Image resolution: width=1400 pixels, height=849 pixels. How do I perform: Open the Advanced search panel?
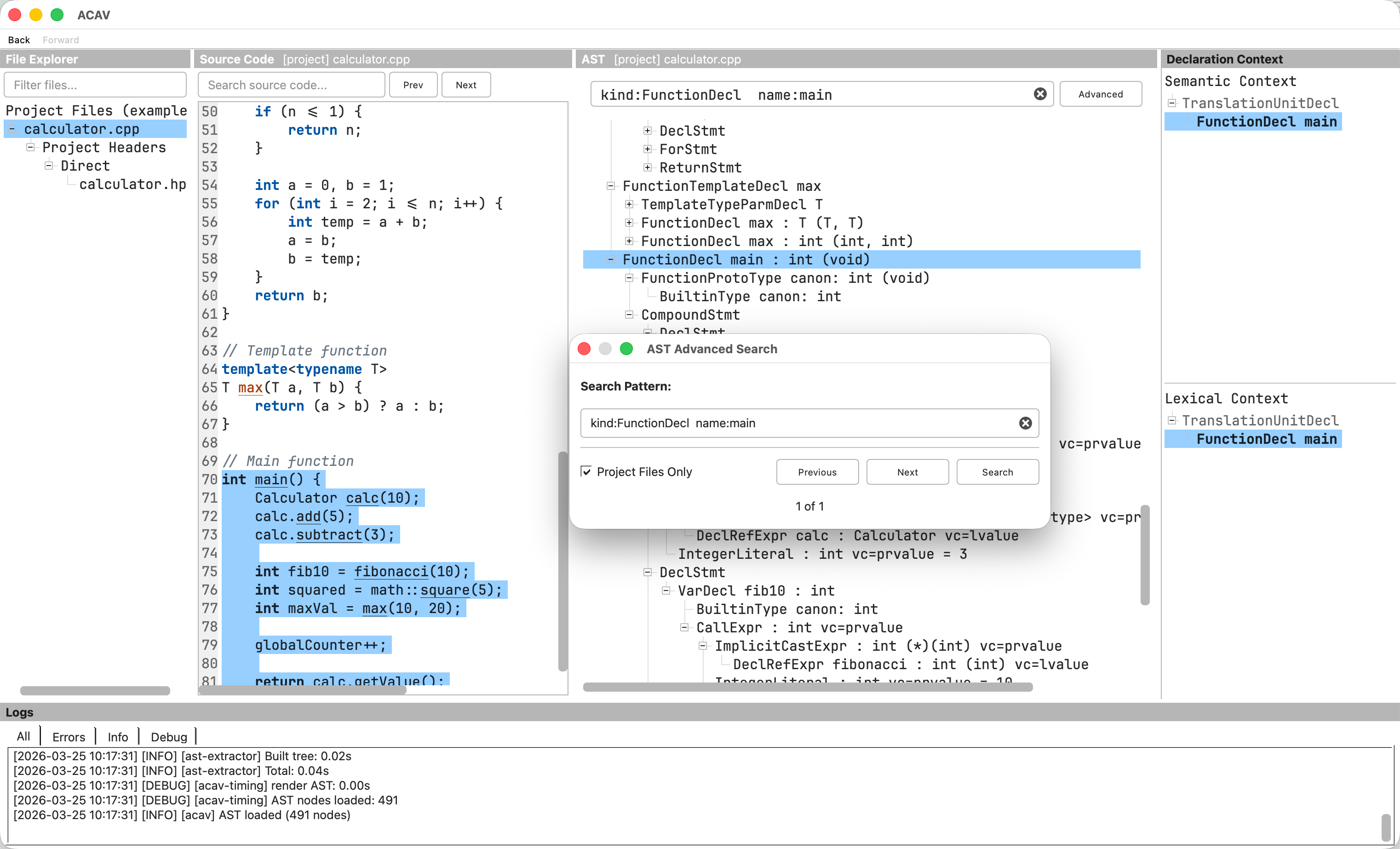point(1099,94)
